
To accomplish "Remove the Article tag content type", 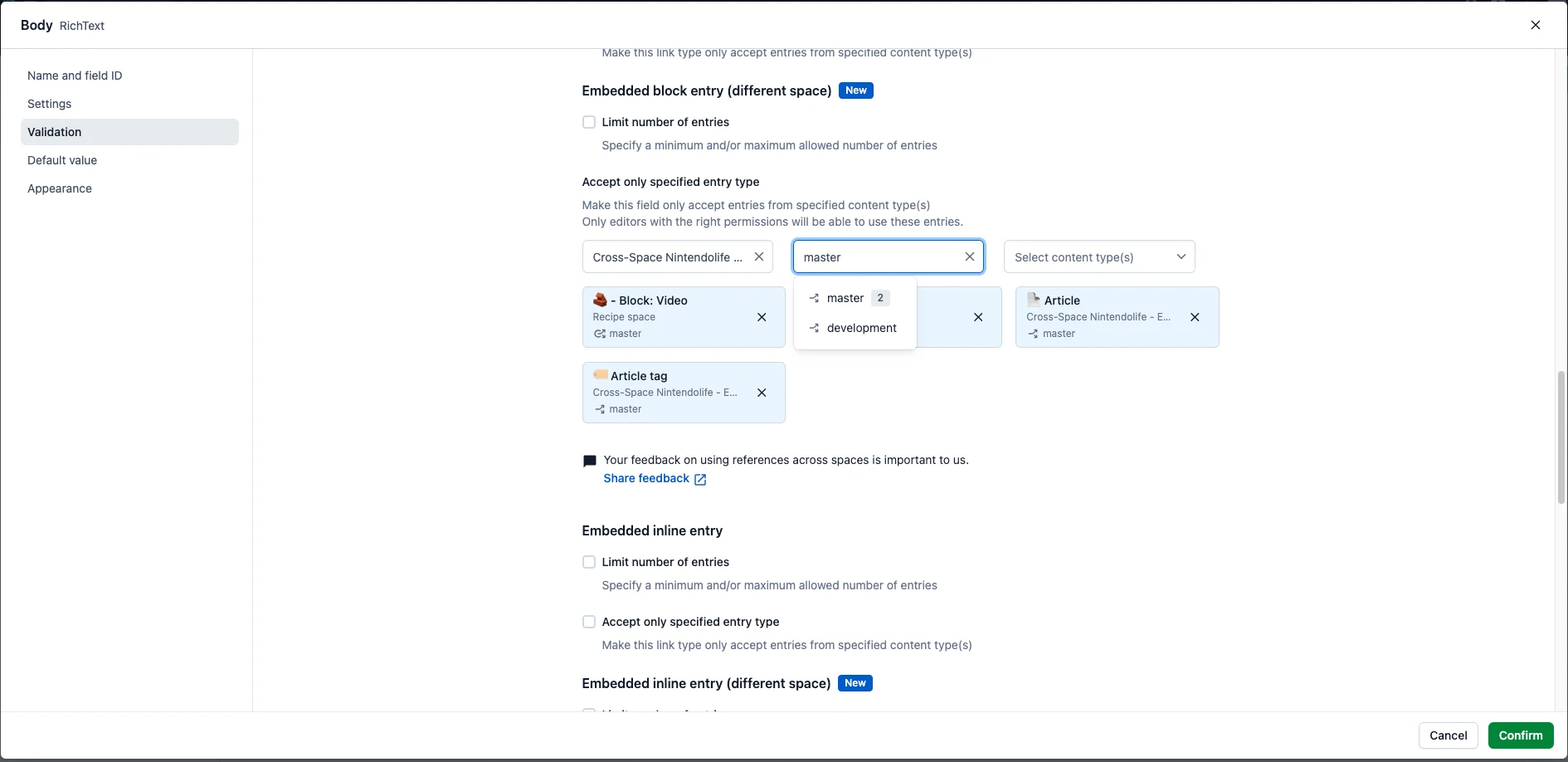I will point(762,393).
